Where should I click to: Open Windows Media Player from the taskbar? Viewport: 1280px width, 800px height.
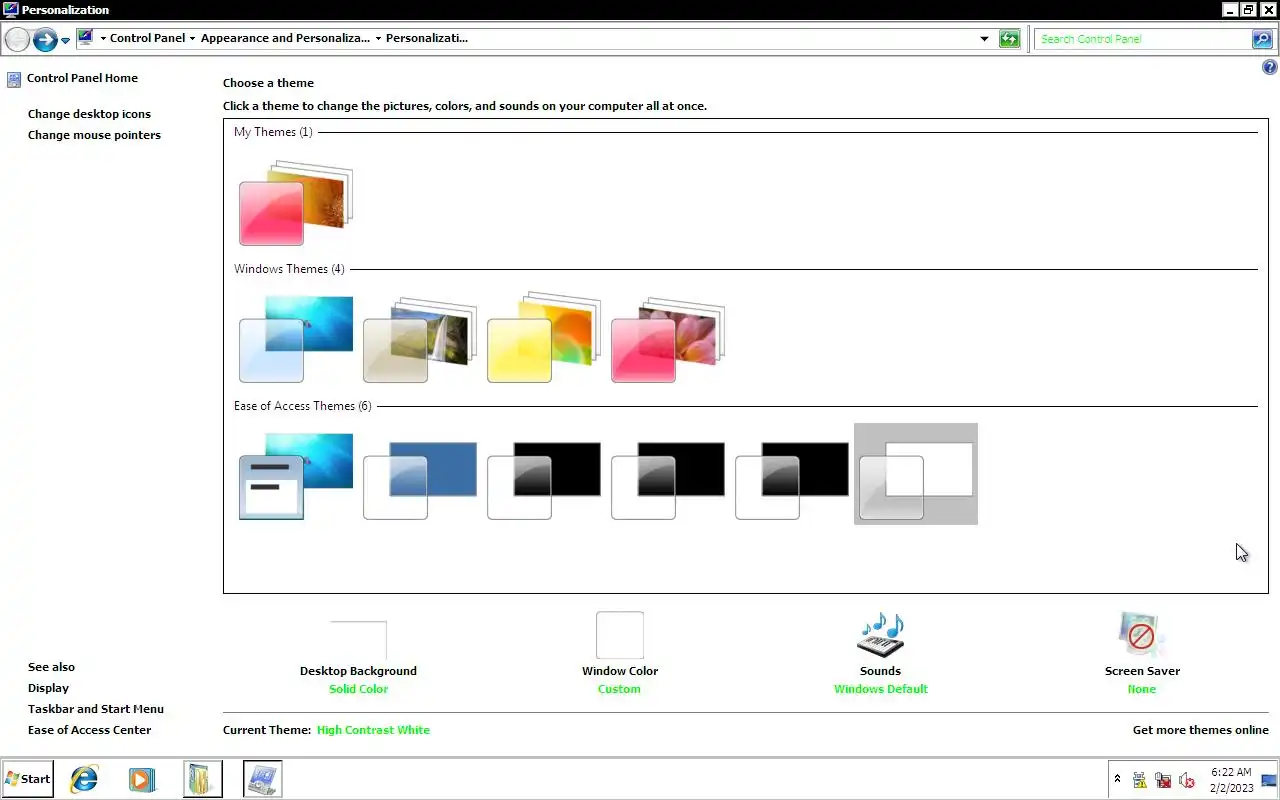142,779
